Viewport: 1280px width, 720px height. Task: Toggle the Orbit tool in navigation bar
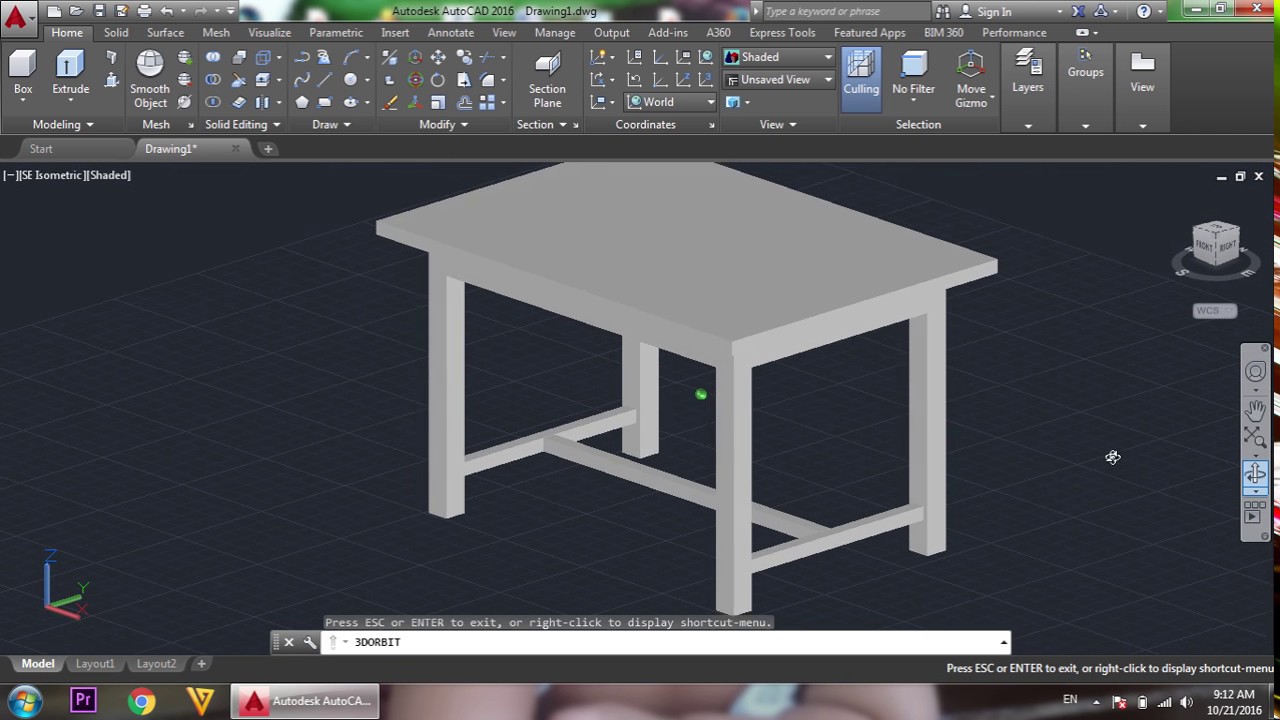[x=1255, y=474]
